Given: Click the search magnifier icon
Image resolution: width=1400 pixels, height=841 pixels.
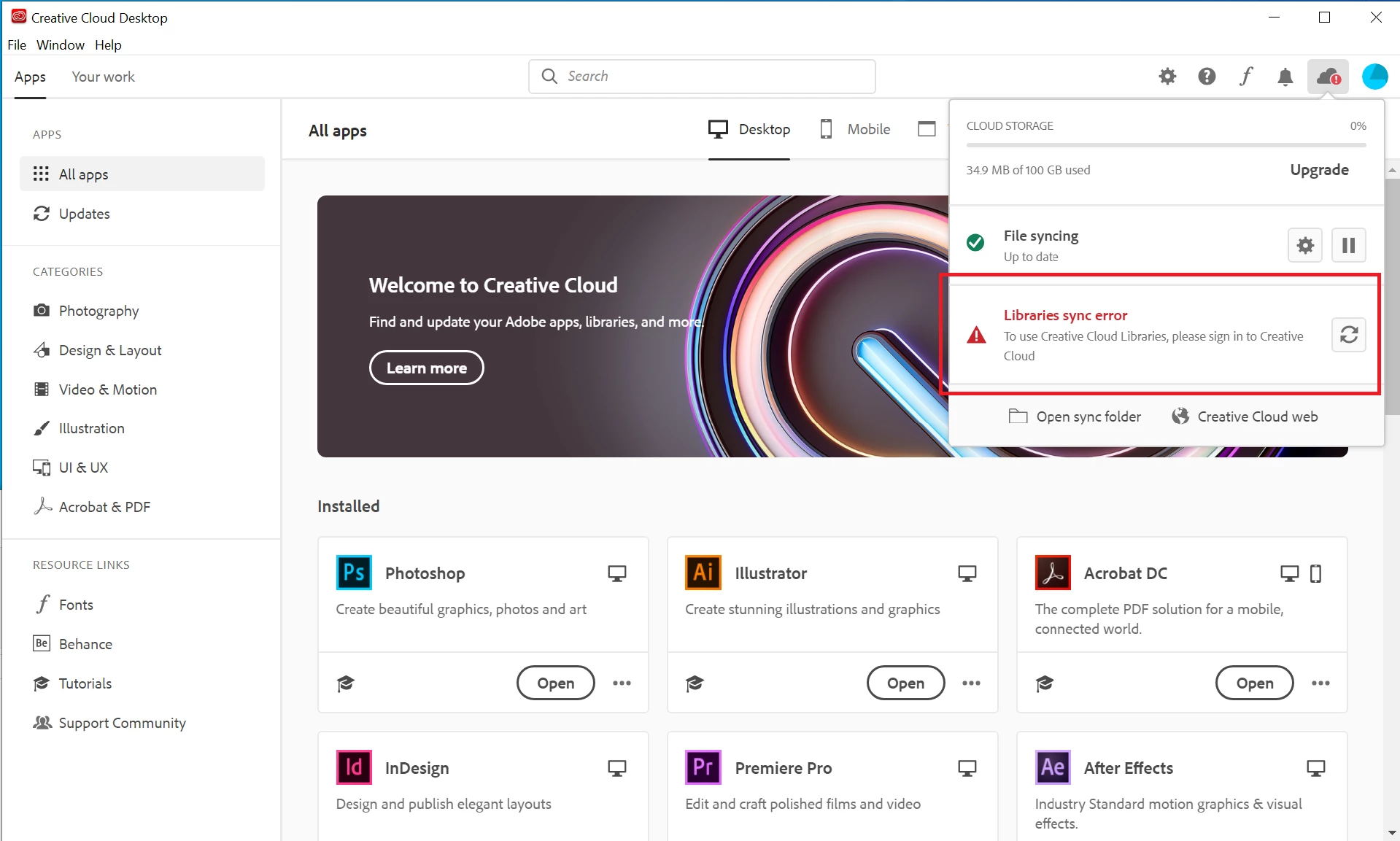Looking at the screenshot, I should pyautogui.click(x=549, y=76).
